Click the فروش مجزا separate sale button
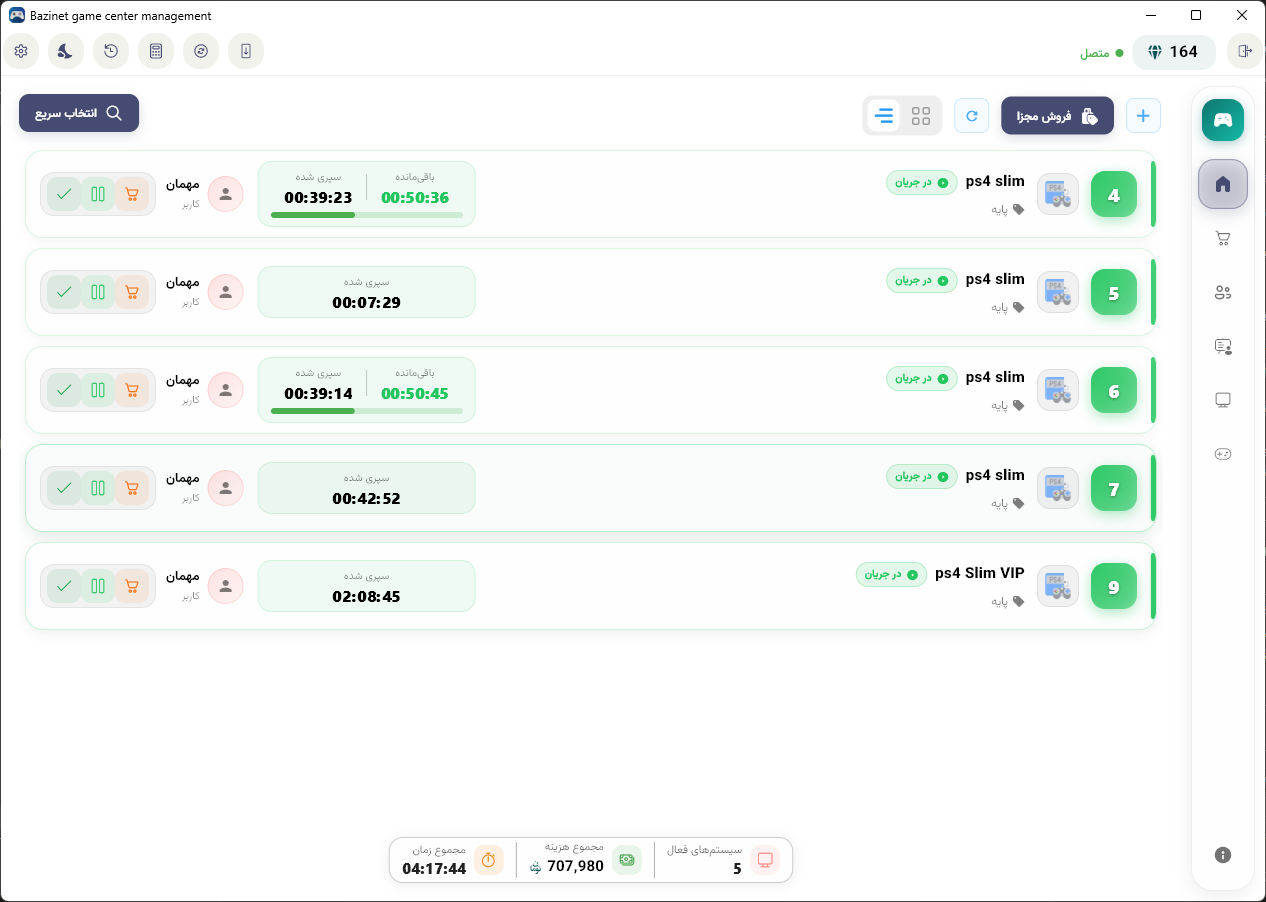Image resolution: width=1266 pixels, height=902 pixels. (1057, 116)
